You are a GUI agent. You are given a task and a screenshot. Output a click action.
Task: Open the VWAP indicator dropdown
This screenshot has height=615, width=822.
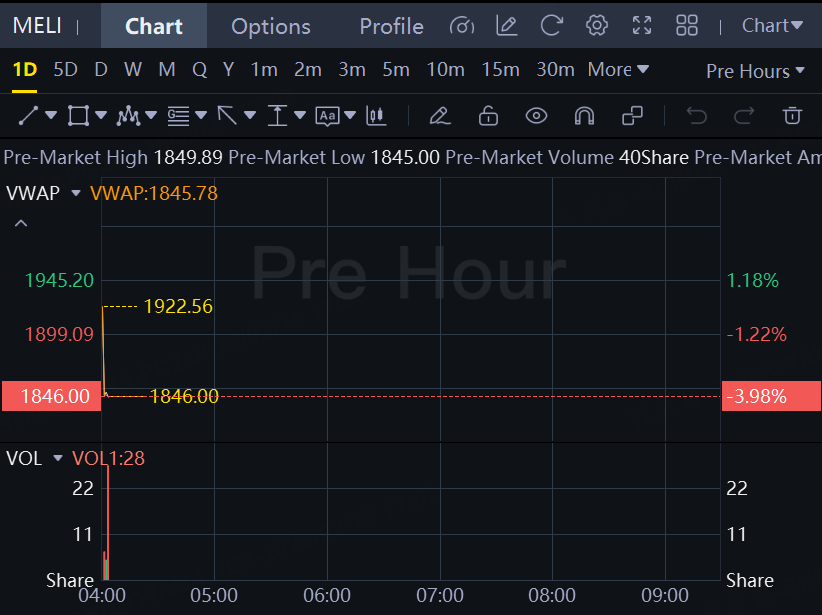75,193
